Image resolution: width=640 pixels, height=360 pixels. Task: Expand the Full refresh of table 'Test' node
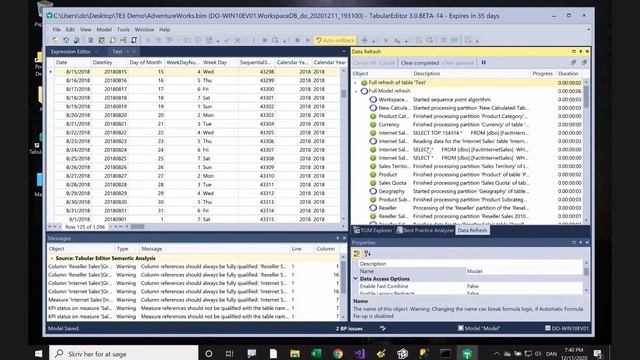pos(356,82)
